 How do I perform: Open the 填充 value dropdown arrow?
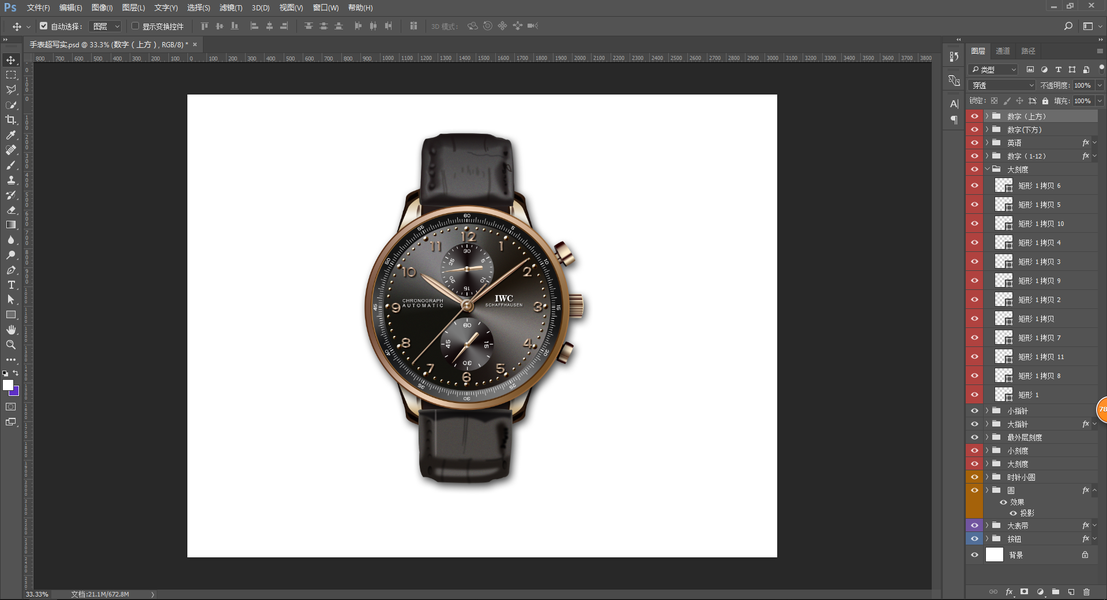[1099, 101]
